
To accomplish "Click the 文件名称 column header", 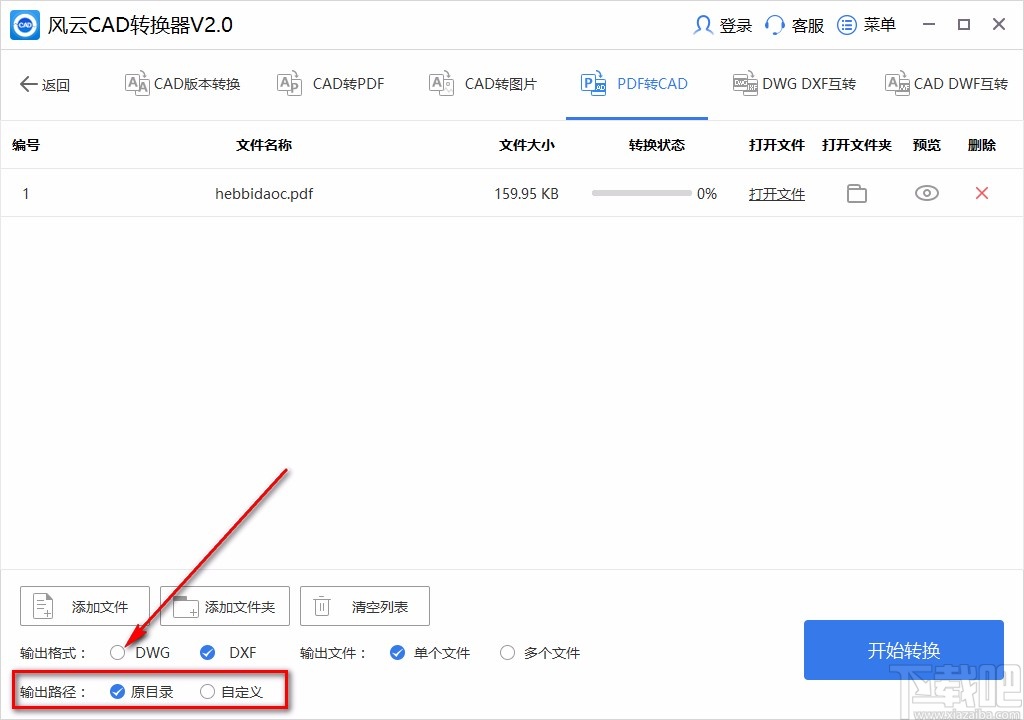I will (264, 145).
